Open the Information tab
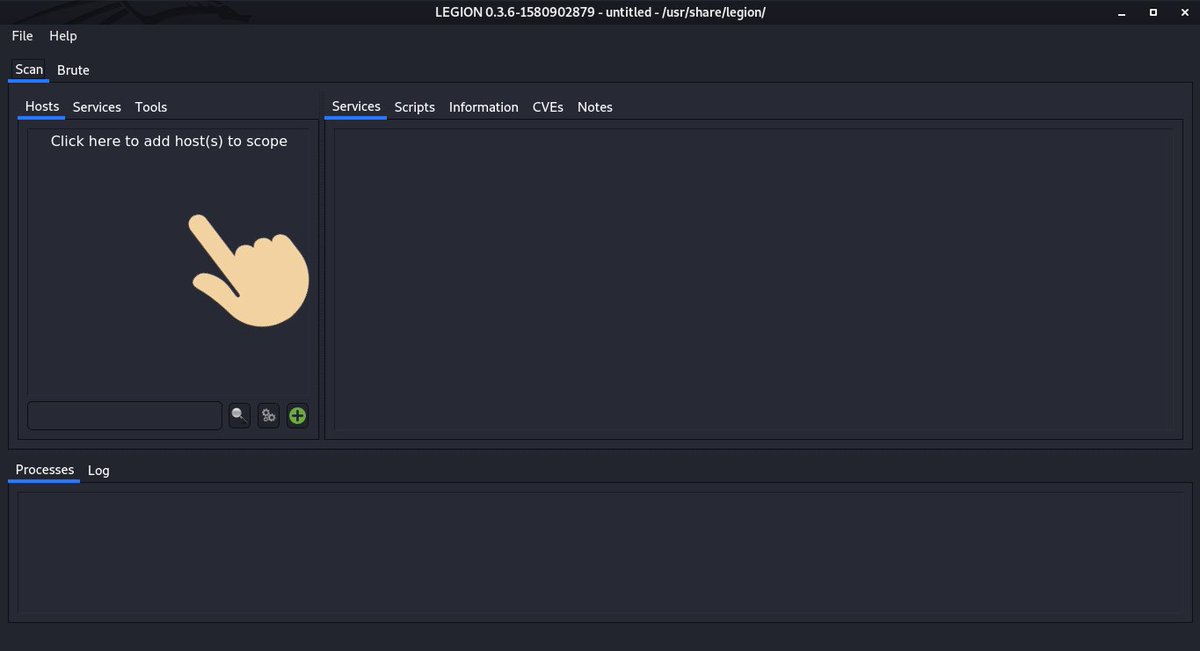The height and width of the screenshot is (651, 1200). (483, 107)
